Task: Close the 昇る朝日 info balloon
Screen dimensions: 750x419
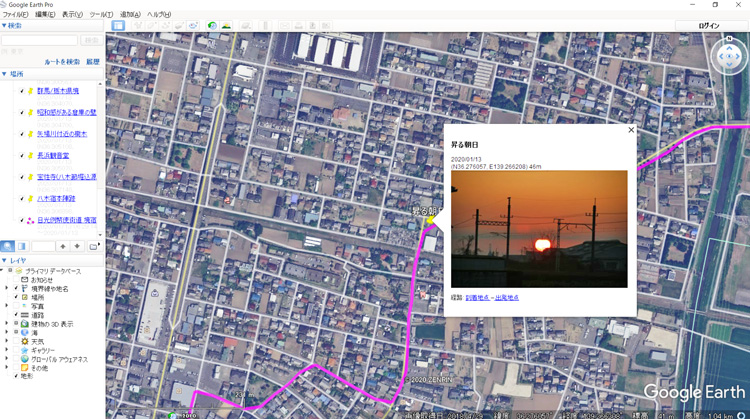Action: (631, 130)
